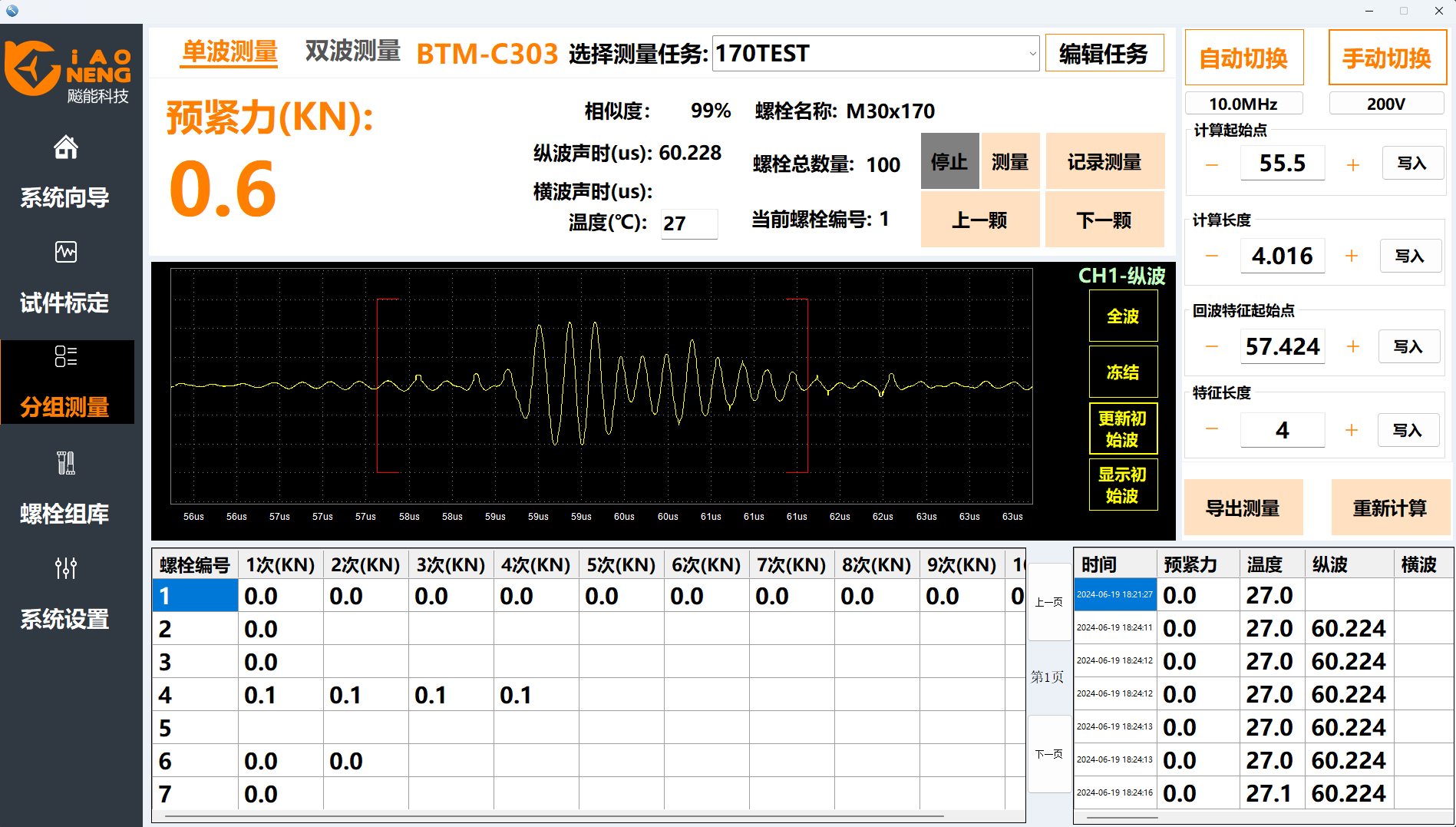This screenshot has height=827, width=1456.
Task: Increase 计算起始点 with plus icon
Action: coord(1353,164)
